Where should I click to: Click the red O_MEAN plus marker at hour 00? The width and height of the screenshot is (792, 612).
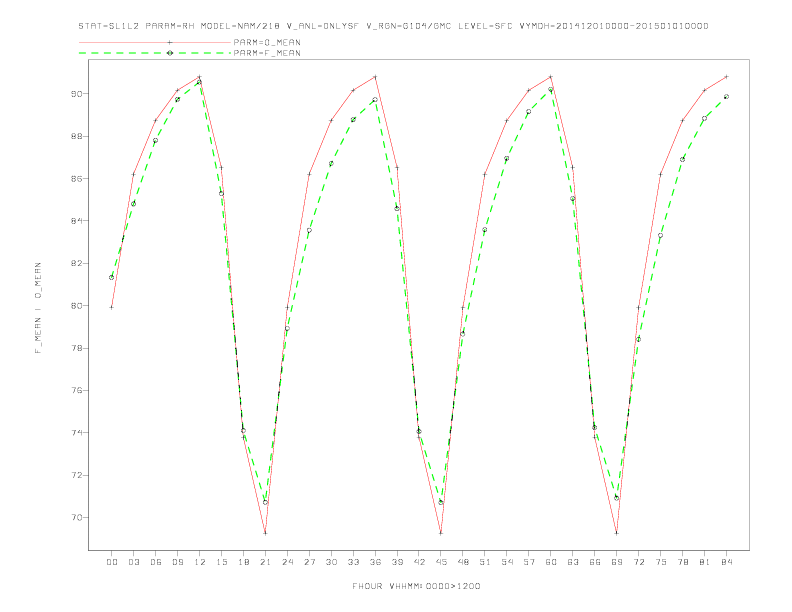click(112, 307)
